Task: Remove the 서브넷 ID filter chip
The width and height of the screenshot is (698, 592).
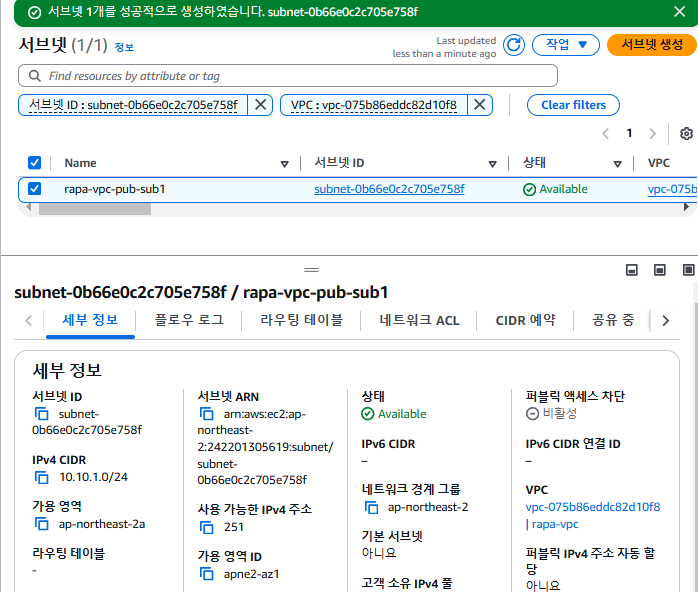Action: 260,105
